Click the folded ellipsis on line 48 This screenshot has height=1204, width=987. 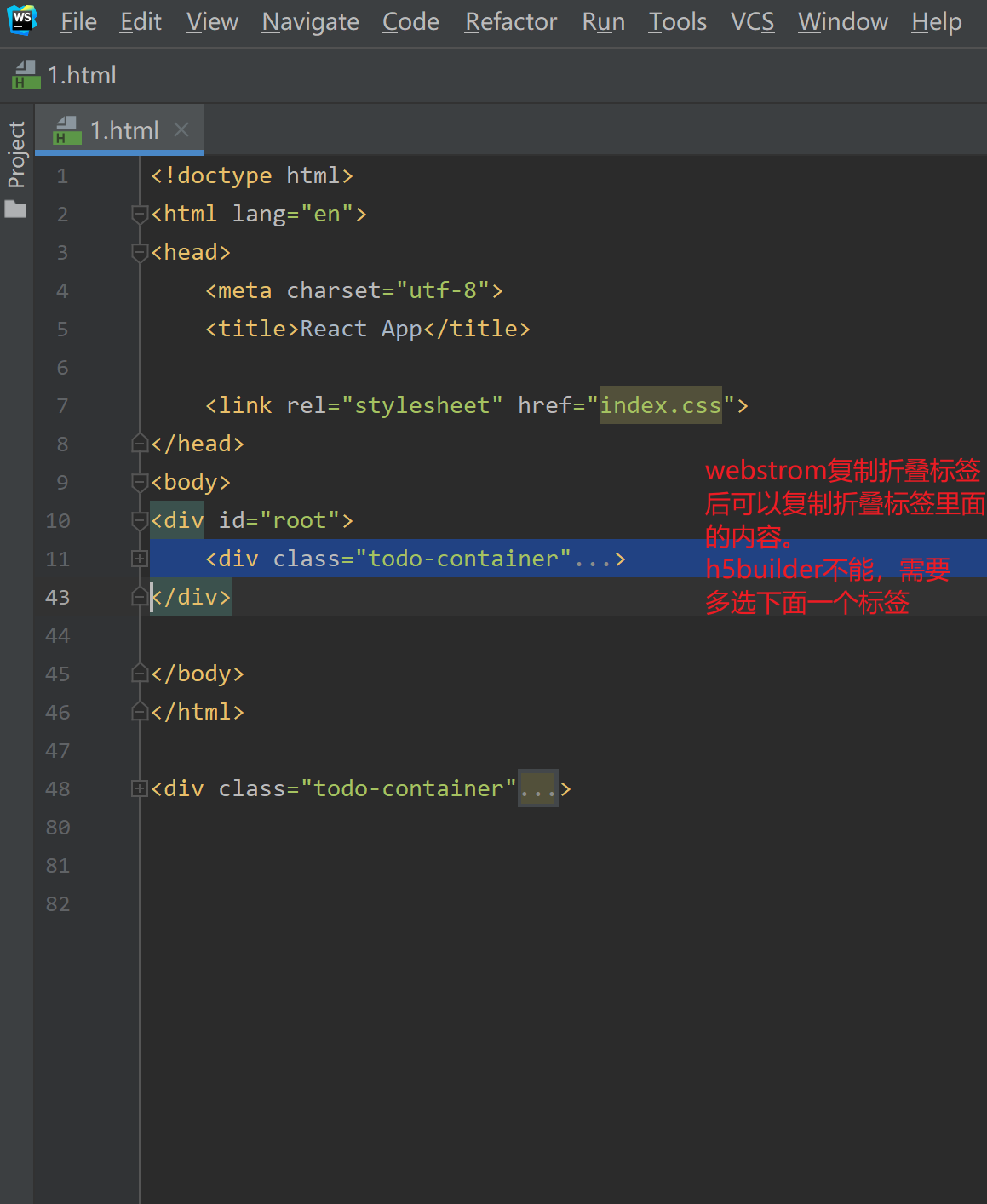537,789
